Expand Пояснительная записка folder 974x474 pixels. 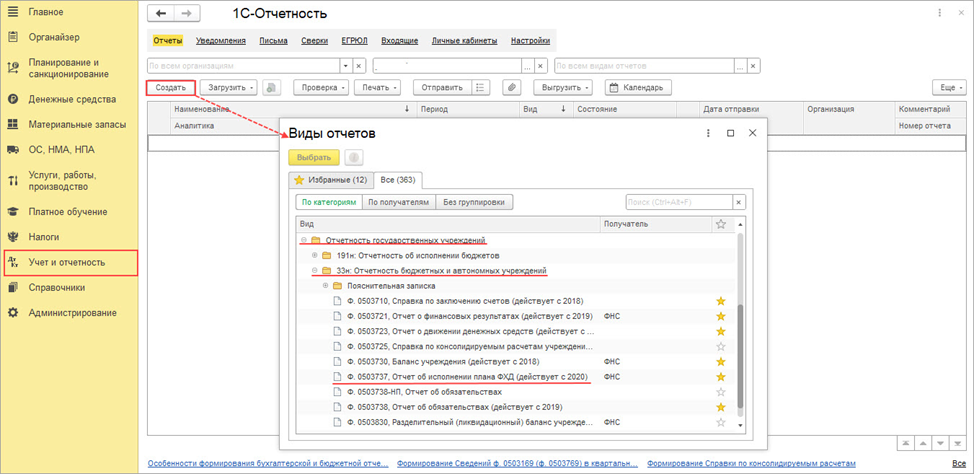click(x=325, y=286)
